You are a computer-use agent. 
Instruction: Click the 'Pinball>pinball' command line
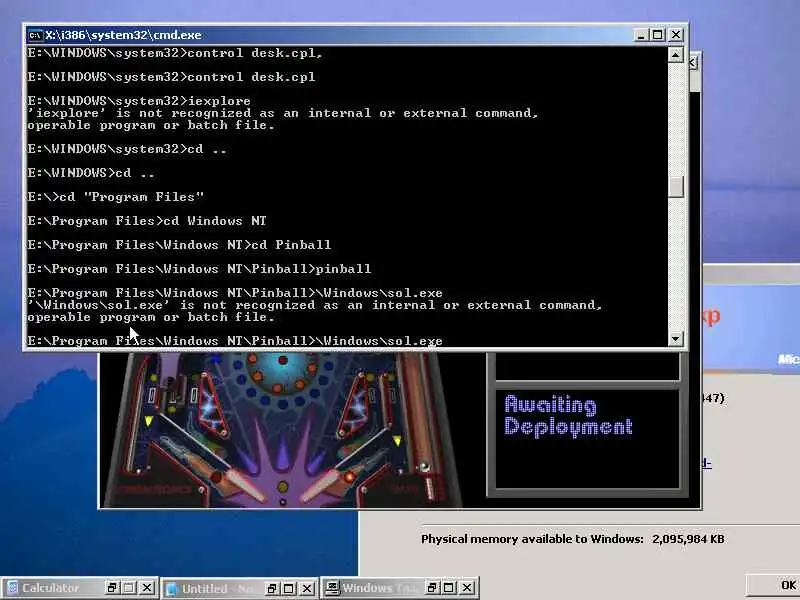[x=199, y=269]
